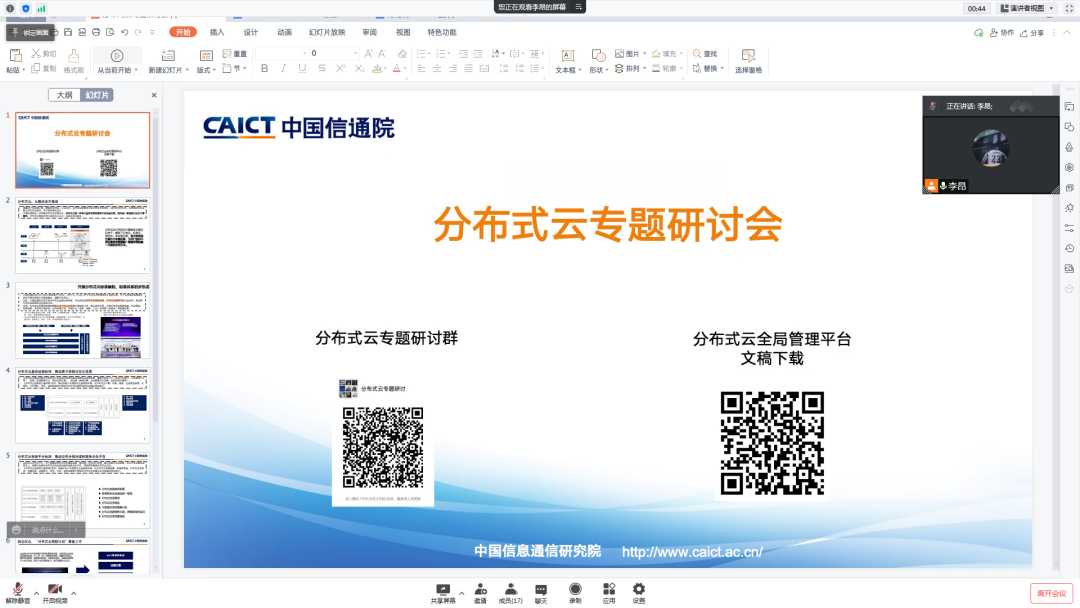Toggle Subscript formatting
1080x608 pixels.
click(x=360, y=68)
